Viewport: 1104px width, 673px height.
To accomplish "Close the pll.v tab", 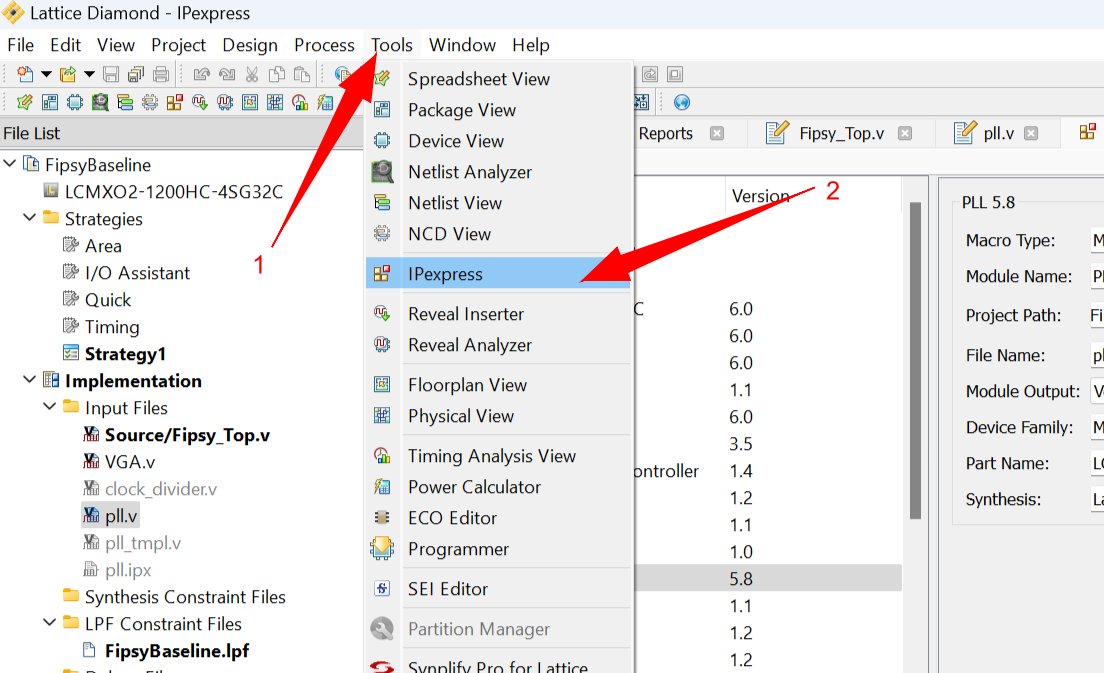I will click(x=1031, y=133).
